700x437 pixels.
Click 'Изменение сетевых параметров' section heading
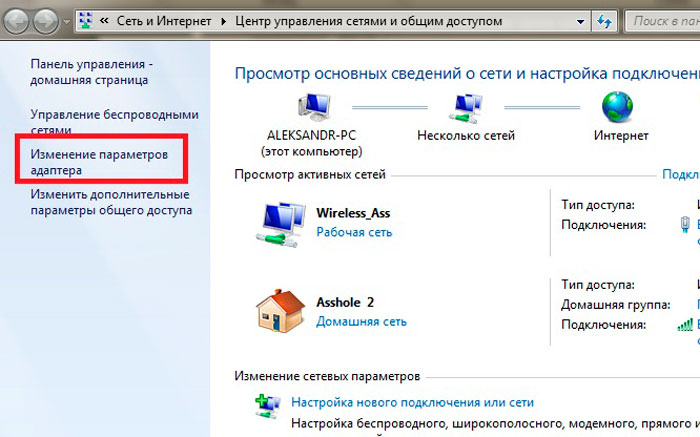327,376
